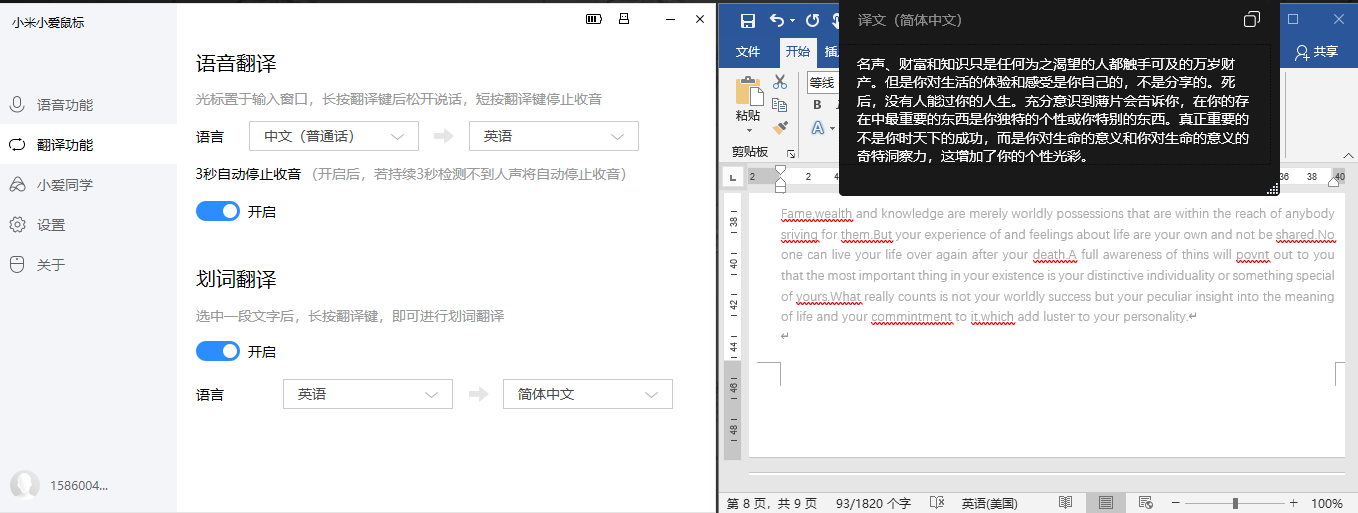Click the text effects A icon

coord(817,128)
